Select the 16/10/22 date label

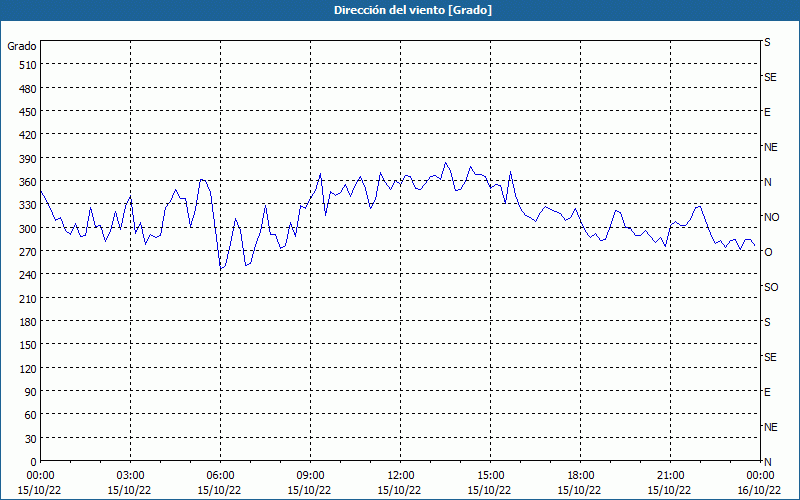pos(759,490)
